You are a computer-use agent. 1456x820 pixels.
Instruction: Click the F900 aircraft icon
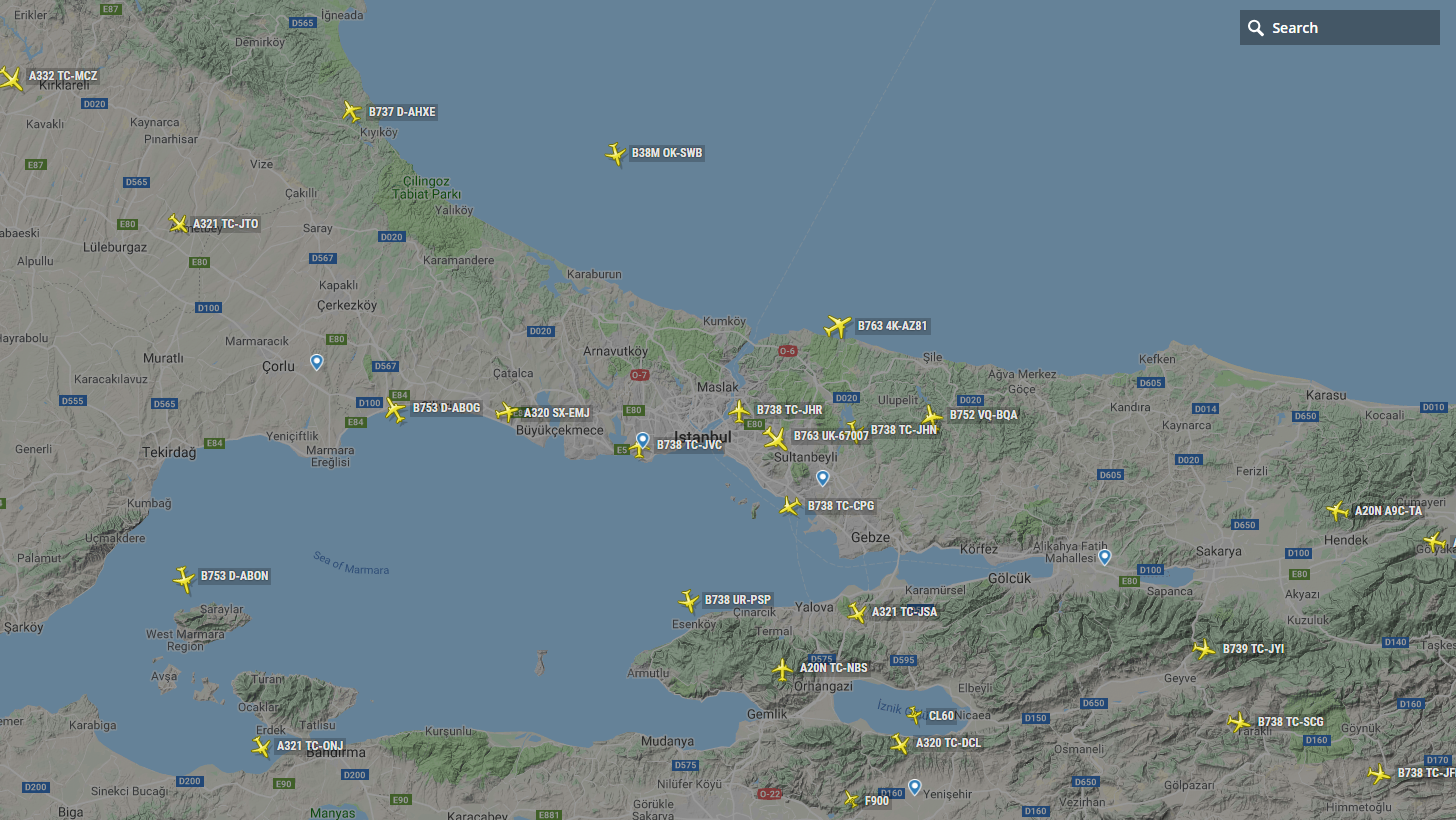point(851,800)
